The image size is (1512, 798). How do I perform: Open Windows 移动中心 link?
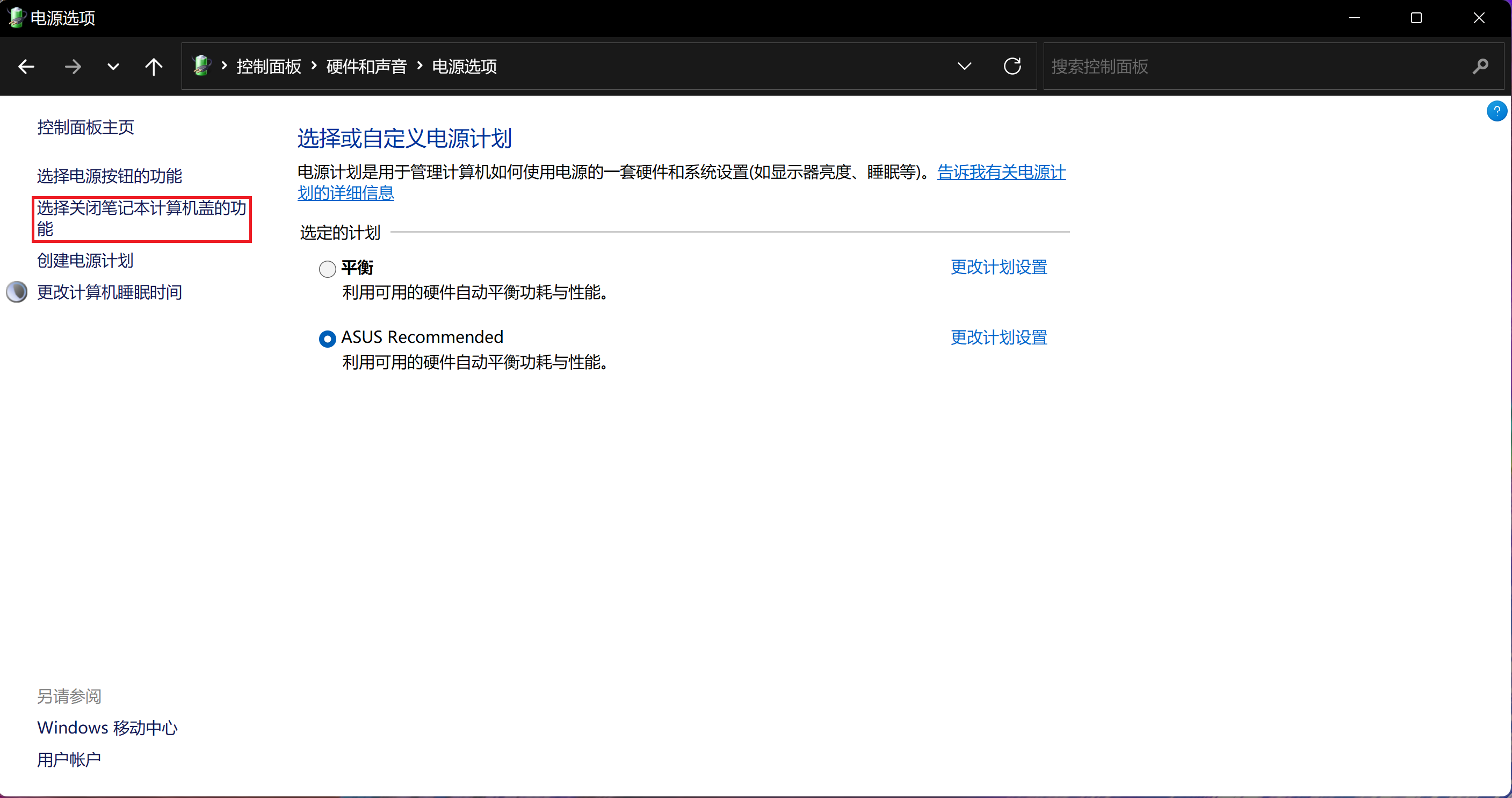pos(107,728)
